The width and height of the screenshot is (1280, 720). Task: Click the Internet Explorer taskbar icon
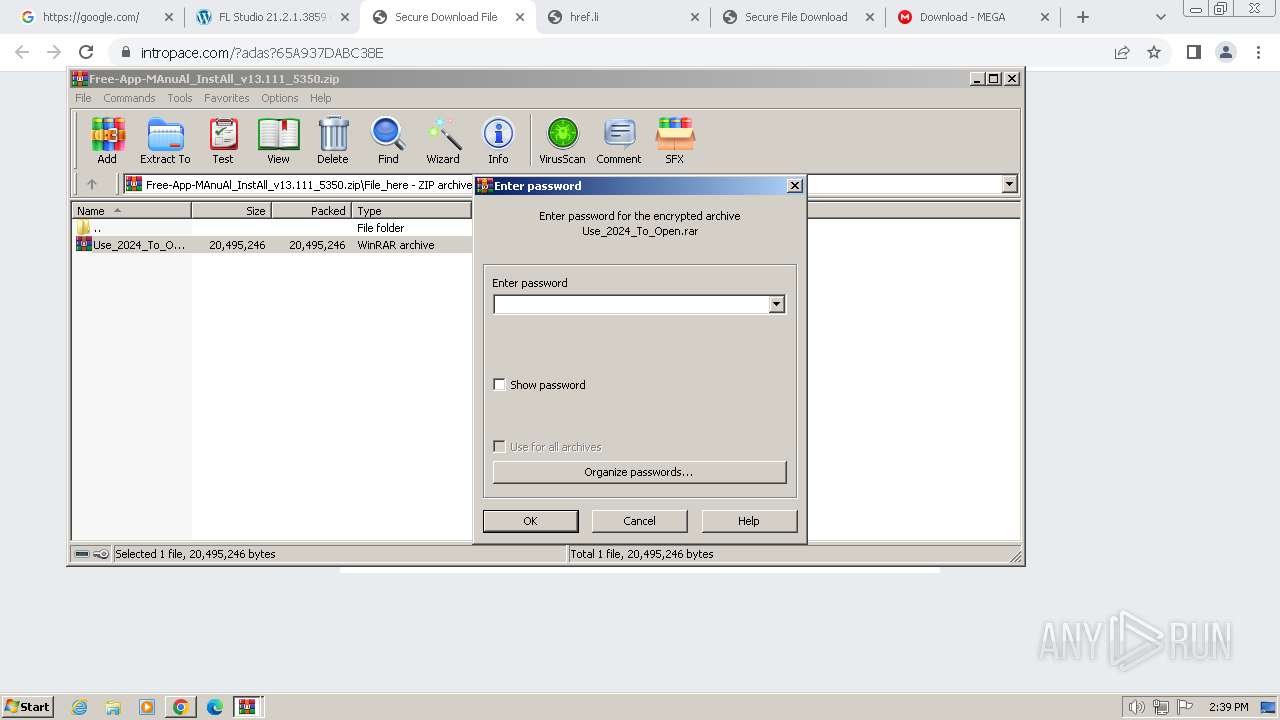[80, 707]
